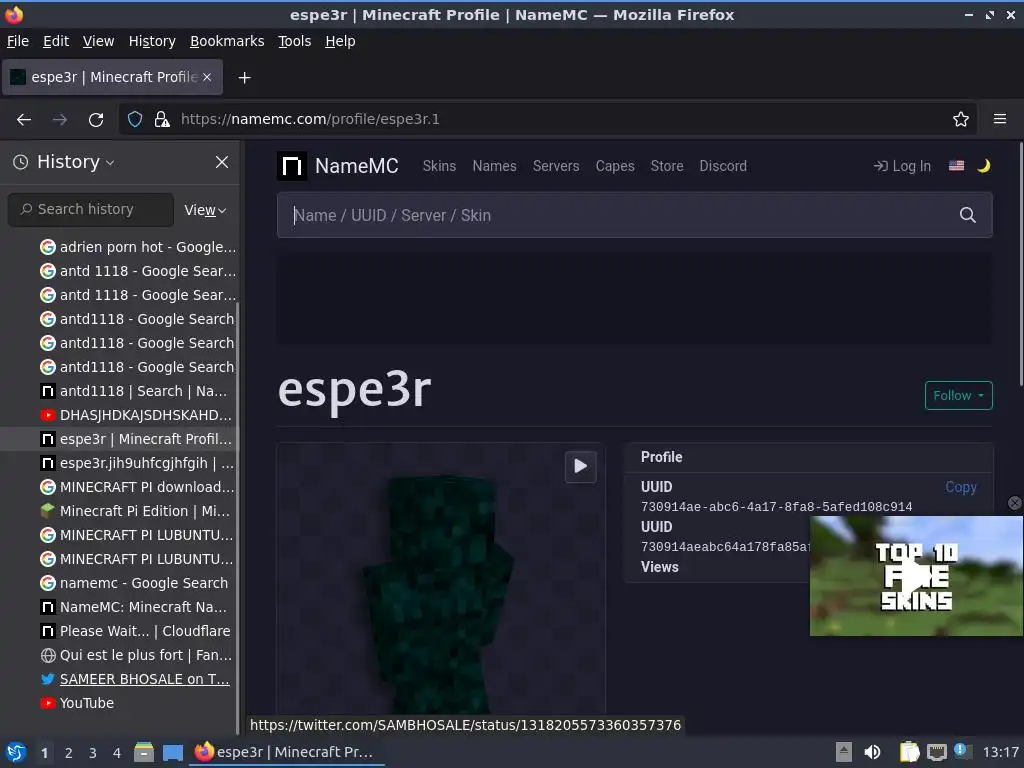1024x768 pixels.
Task: Open the Firefox hamburger menu
Action: 1000,119
